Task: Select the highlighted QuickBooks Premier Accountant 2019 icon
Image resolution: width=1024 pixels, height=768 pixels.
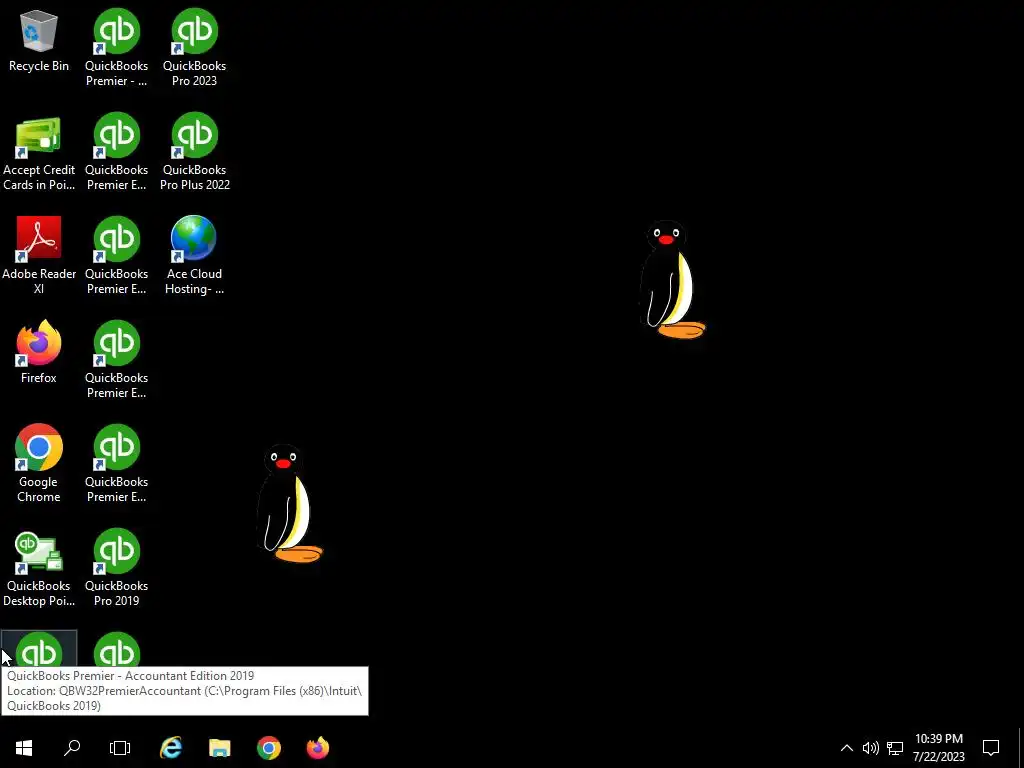Action: 39,649
